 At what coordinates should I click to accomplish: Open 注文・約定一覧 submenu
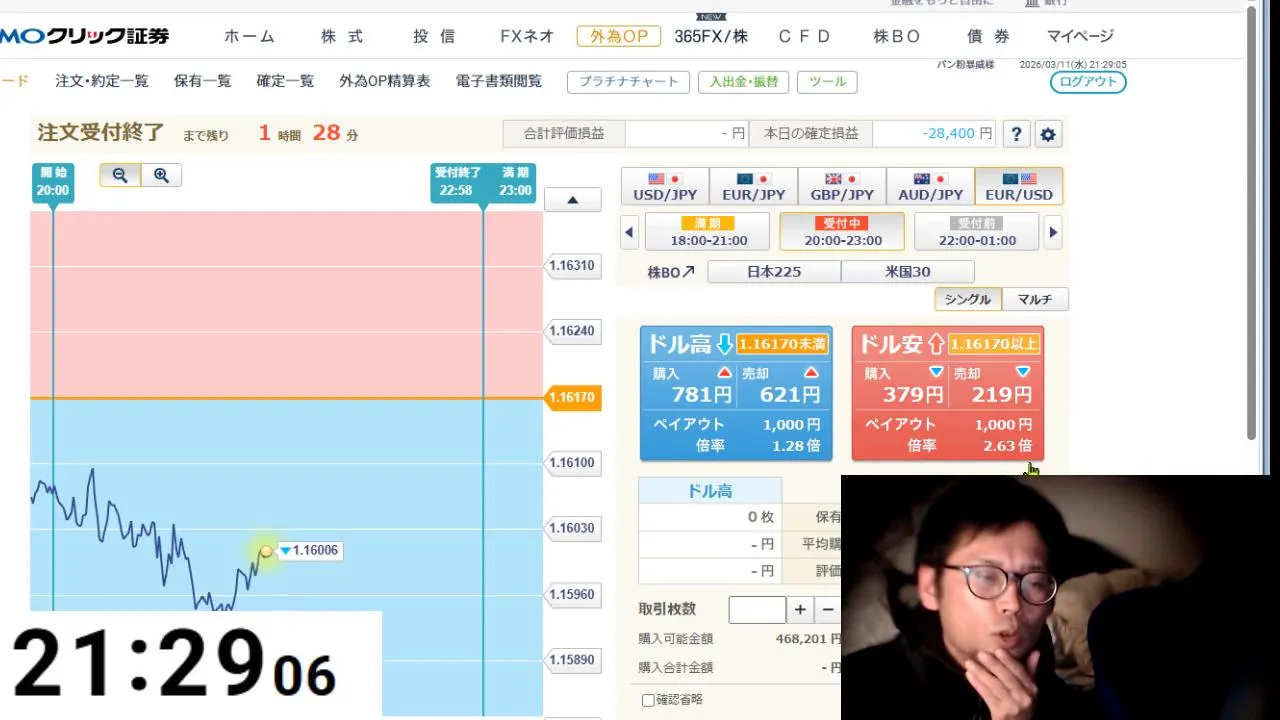(x=102, y=81)
